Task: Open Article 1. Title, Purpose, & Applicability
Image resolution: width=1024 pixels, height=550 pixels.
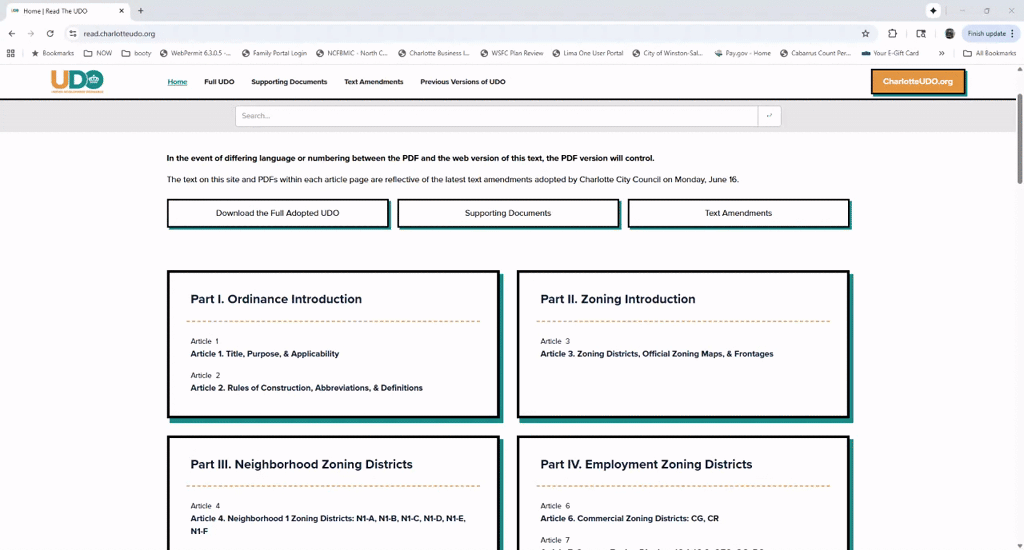Action: coord(264,353)
